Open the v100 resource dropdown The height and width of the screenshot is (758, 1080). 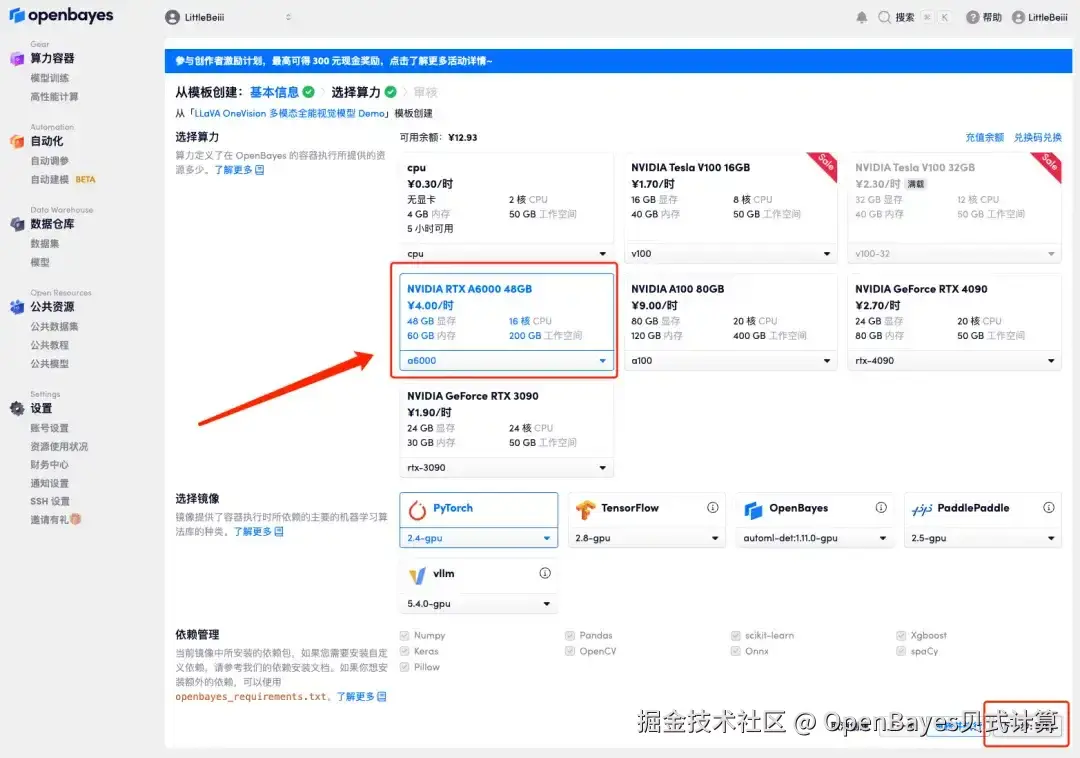[730, 253]
